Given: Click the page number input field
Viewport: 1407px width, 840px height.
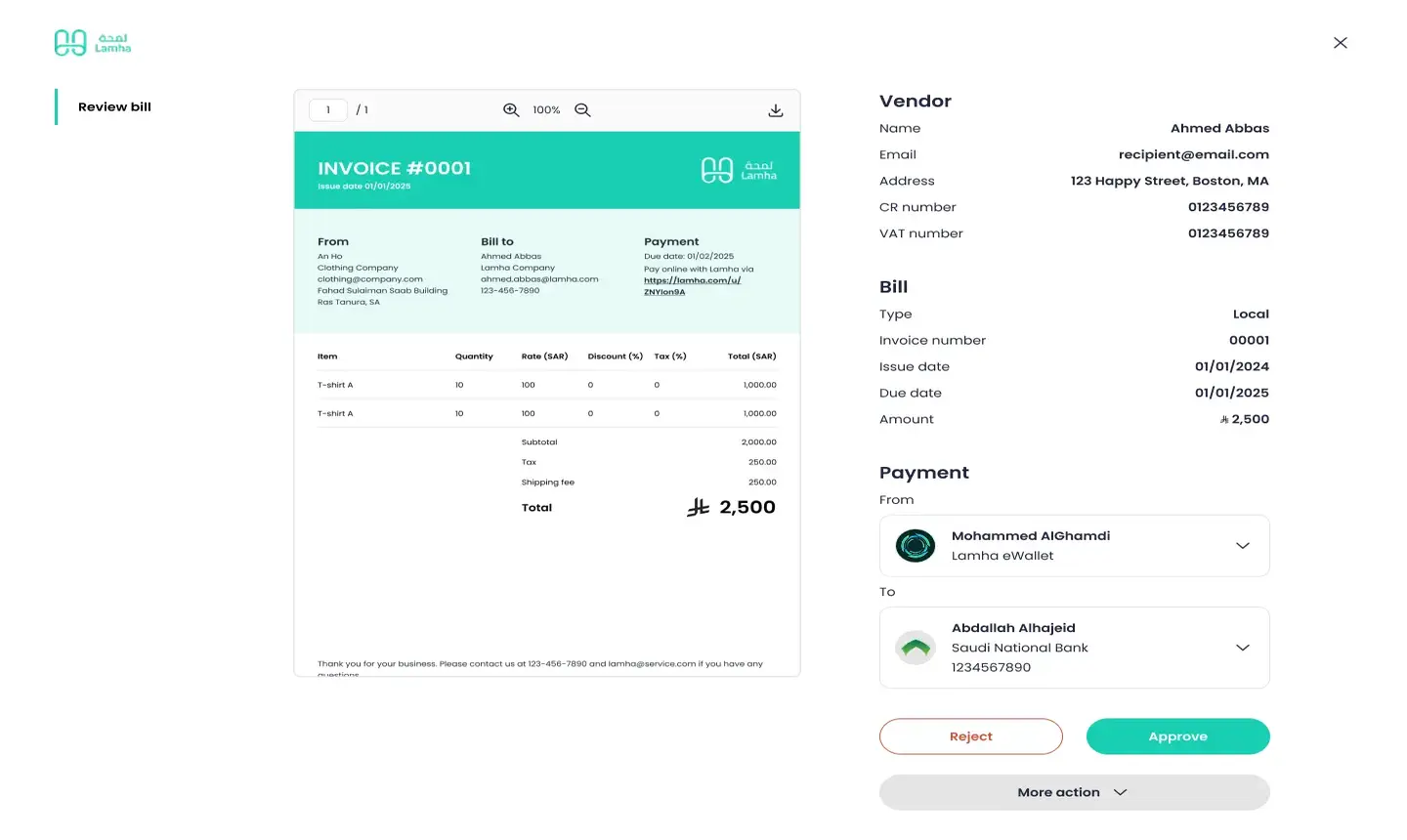Looking at the screenshot, I should 328,110.
